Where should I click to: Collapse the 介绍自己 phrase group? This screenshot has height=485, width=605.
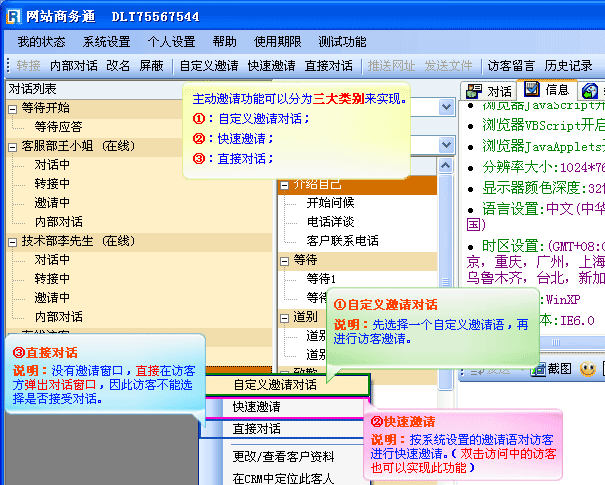click(284, 184)
